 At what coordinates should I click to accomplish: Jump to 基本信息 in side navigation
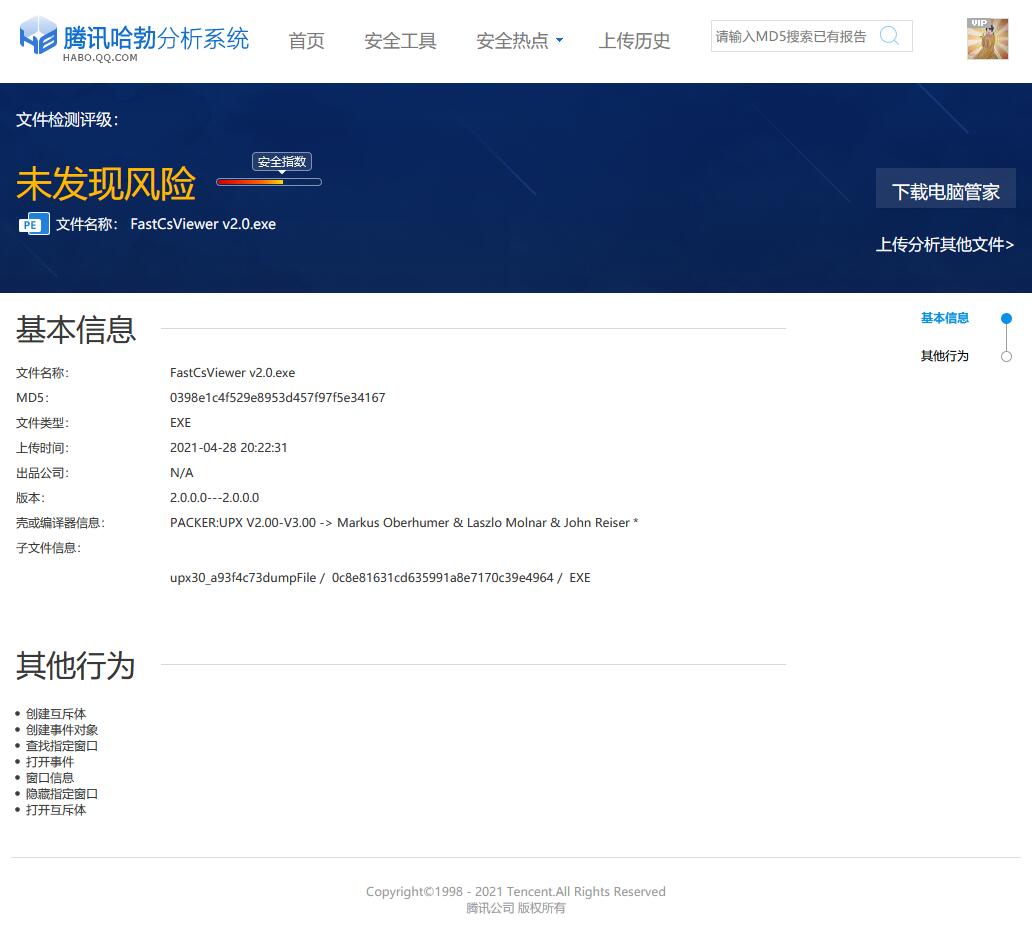click(x=944, y=318)
